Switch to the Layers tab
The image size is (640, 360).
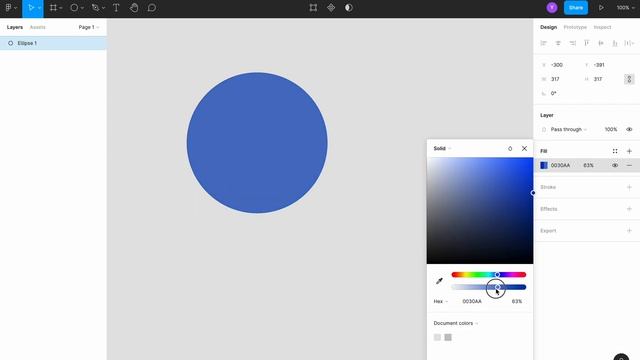pyautogui.click(x=15, y=27)
